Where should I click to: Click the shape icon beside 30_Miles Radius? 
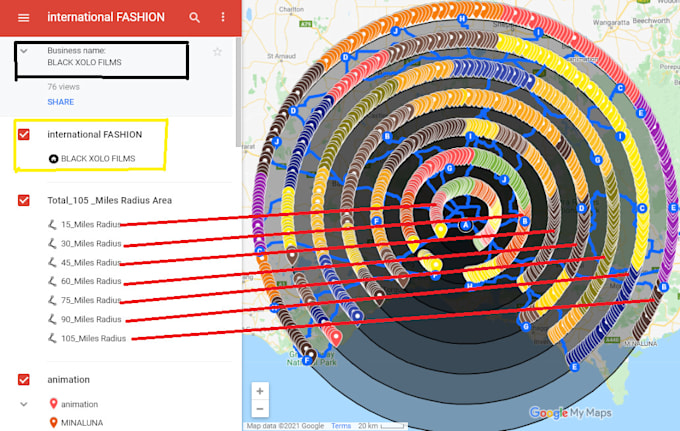(x=52, y=243)
